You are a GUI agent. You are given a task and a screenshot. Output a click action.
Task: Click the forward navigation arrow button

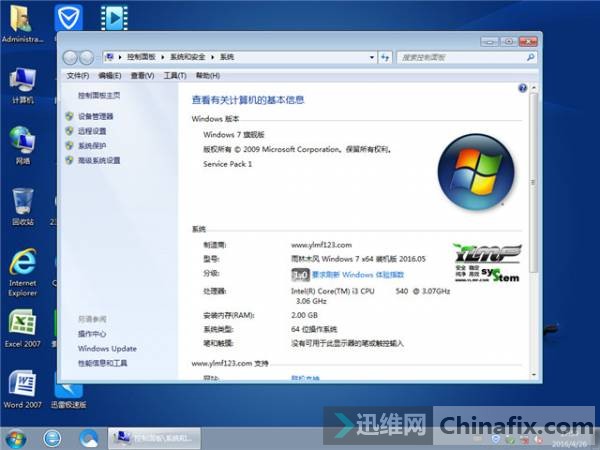pos(86,57)
